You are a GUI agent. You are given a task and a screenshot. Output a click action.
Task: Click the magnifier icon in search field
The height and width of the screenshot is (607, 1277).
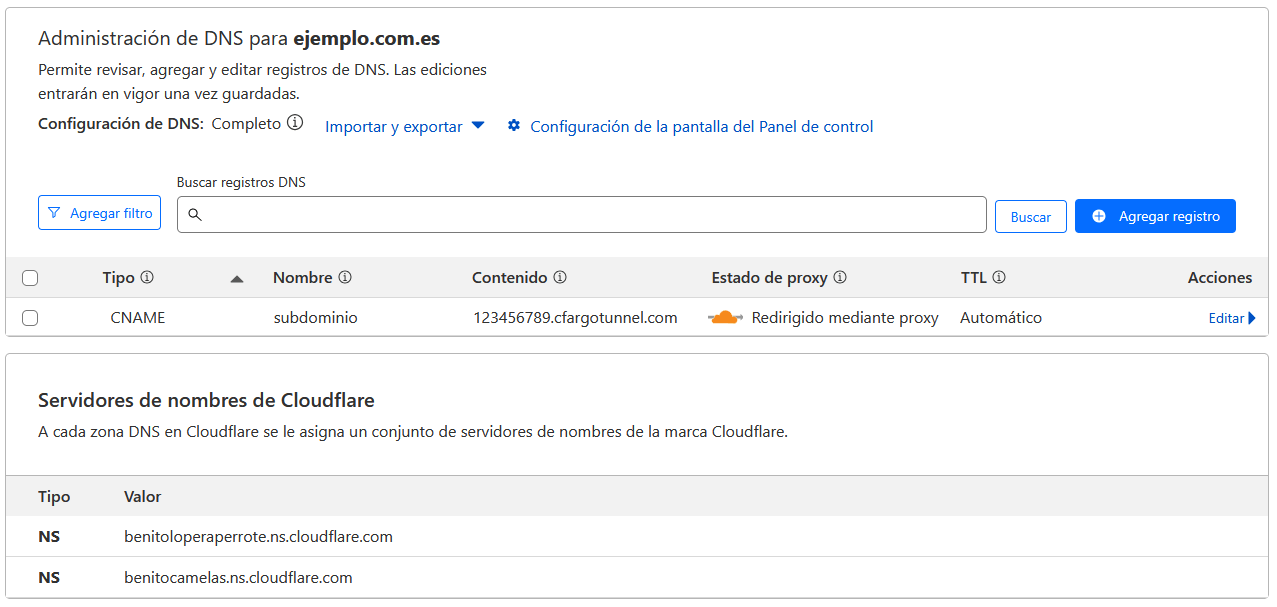(195, 215)
